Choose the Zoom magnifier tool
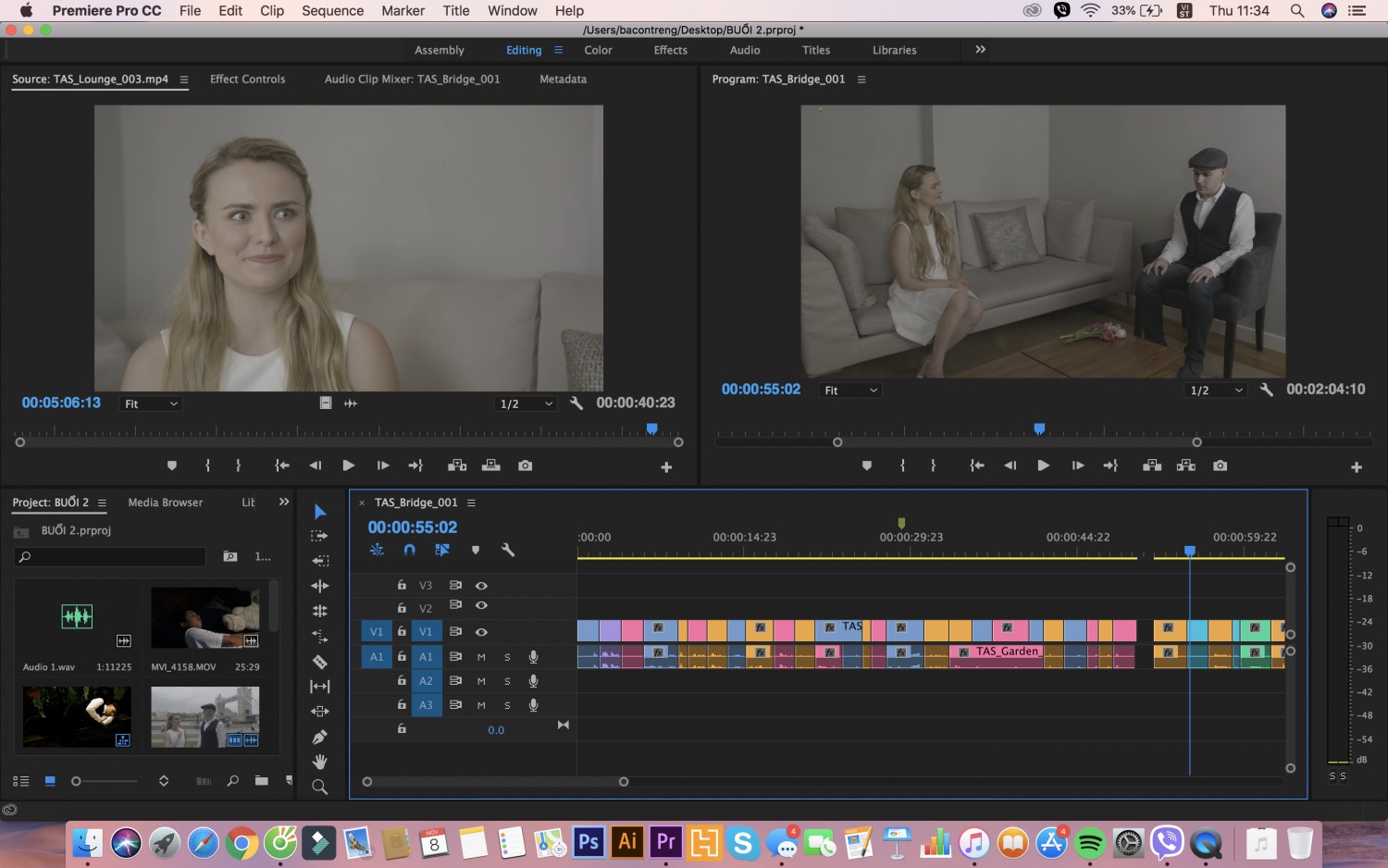This screenshot has width=1388, height=868. [320, 787]
